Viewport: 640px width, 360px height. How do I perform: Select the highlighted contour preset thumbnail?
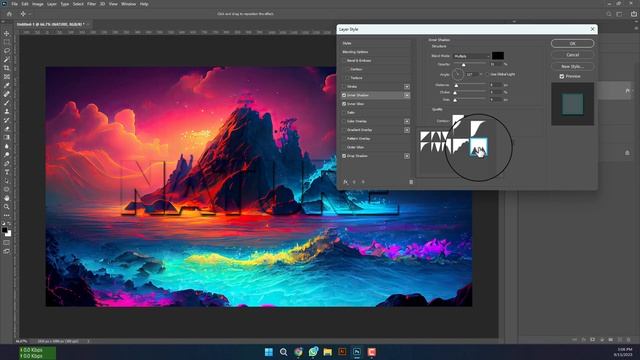[478, 147]
